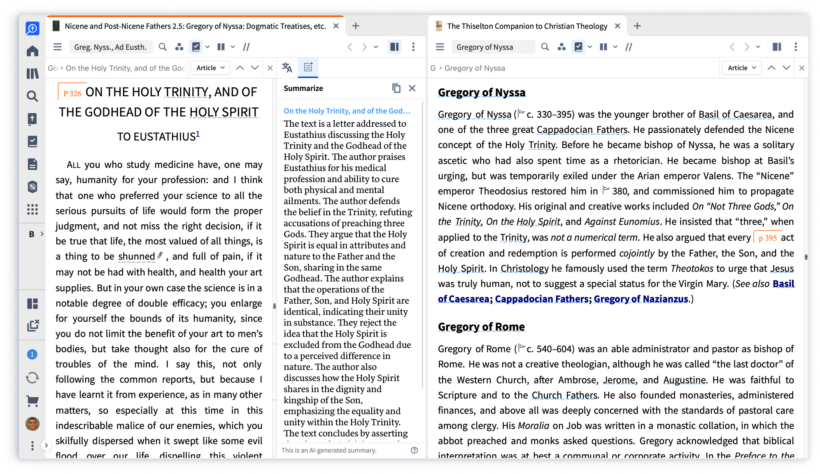
Task: Open the Article dropdown in the left panel
Action: click(x=209, y=68)
